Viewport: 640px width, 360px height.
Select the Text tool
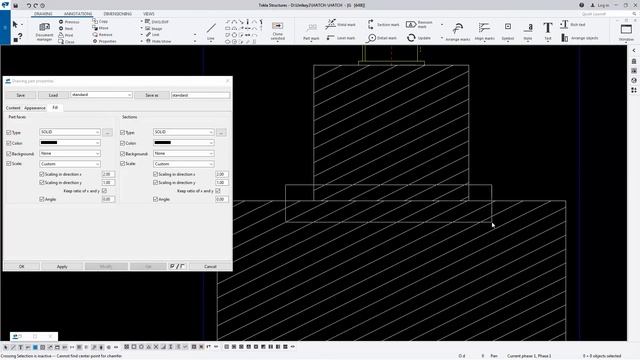548,31
